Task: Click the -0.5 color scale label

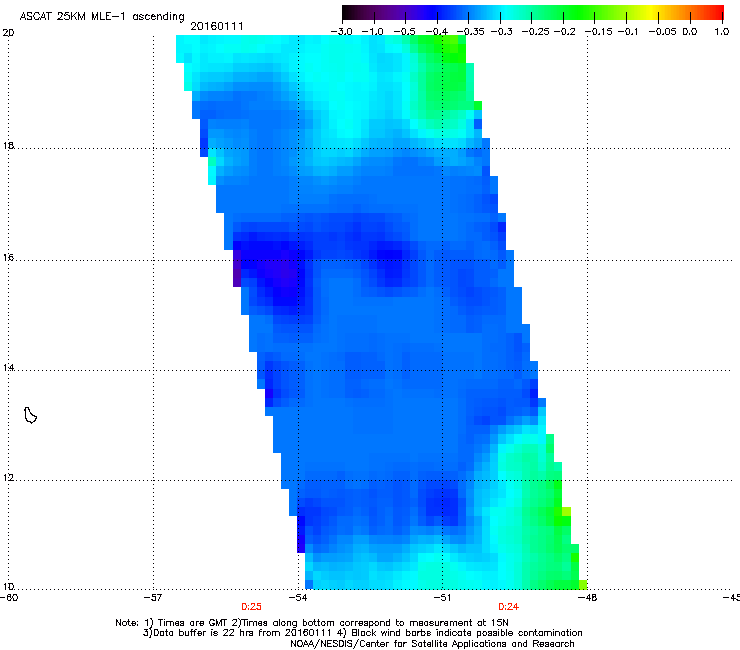Action: point(404,32)
